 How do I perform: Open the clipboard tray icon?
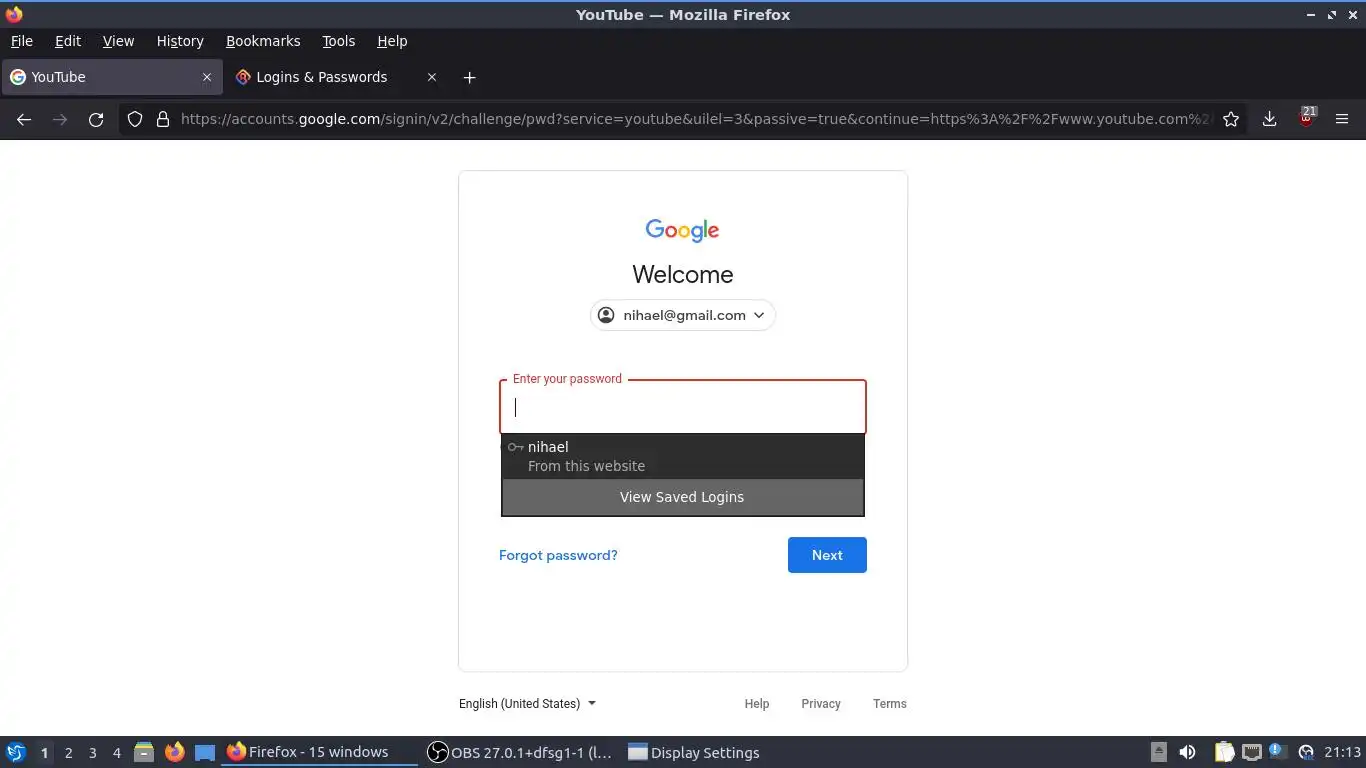point(1225,752)
